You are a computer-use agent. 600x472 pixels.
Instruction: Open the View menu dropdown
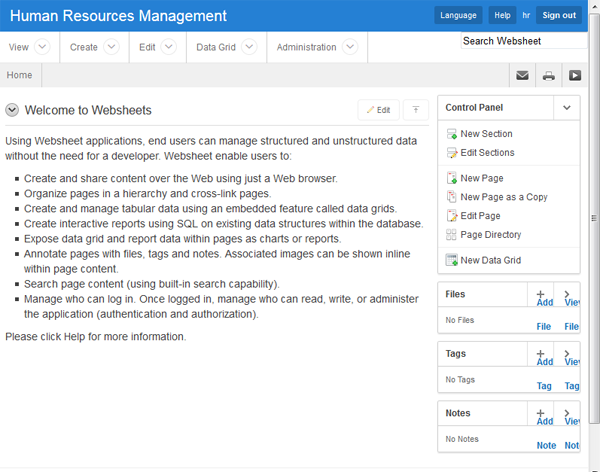tap(30, 47)
